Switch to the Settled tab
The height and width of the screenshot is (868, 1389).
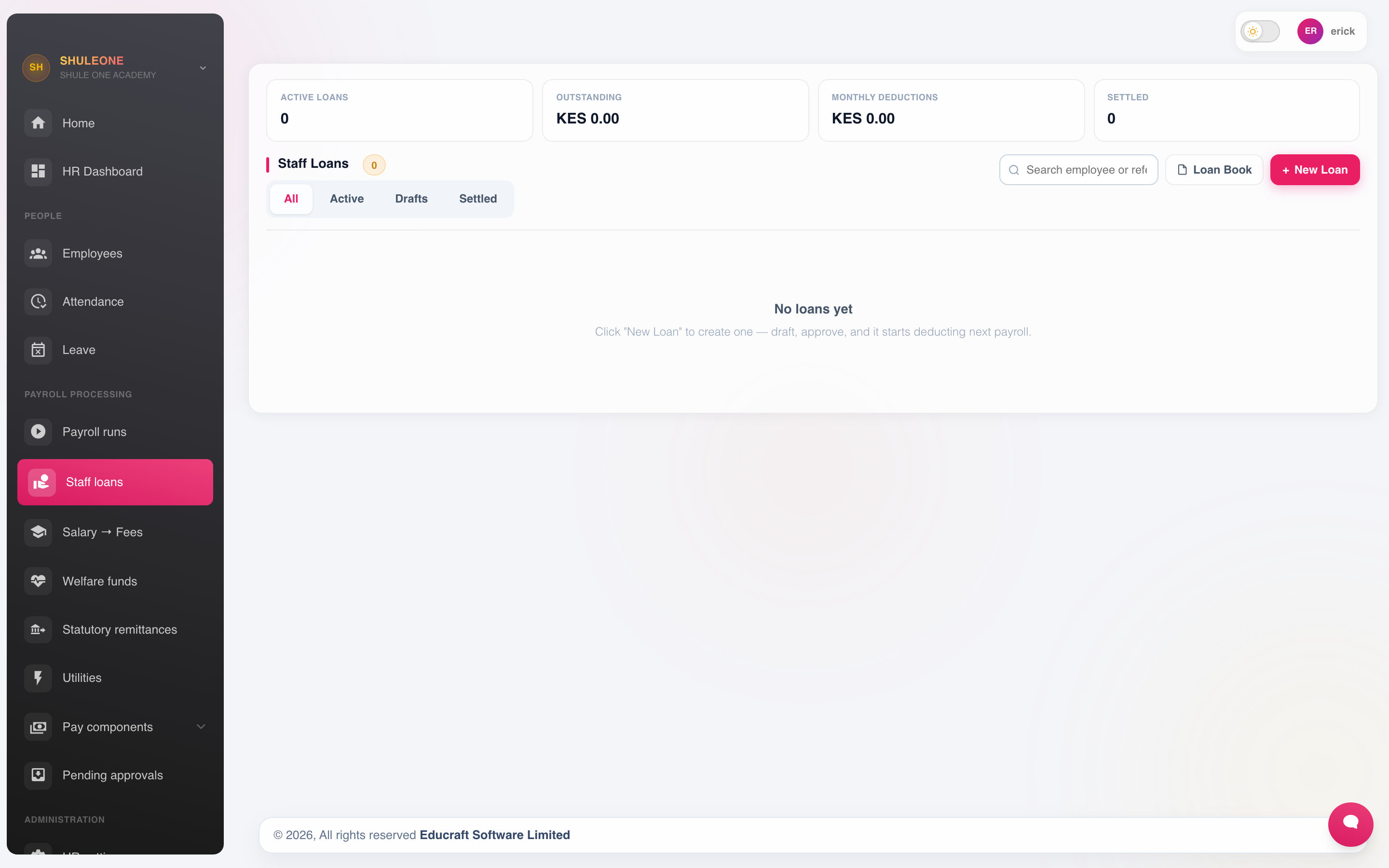tap(477, 199)
